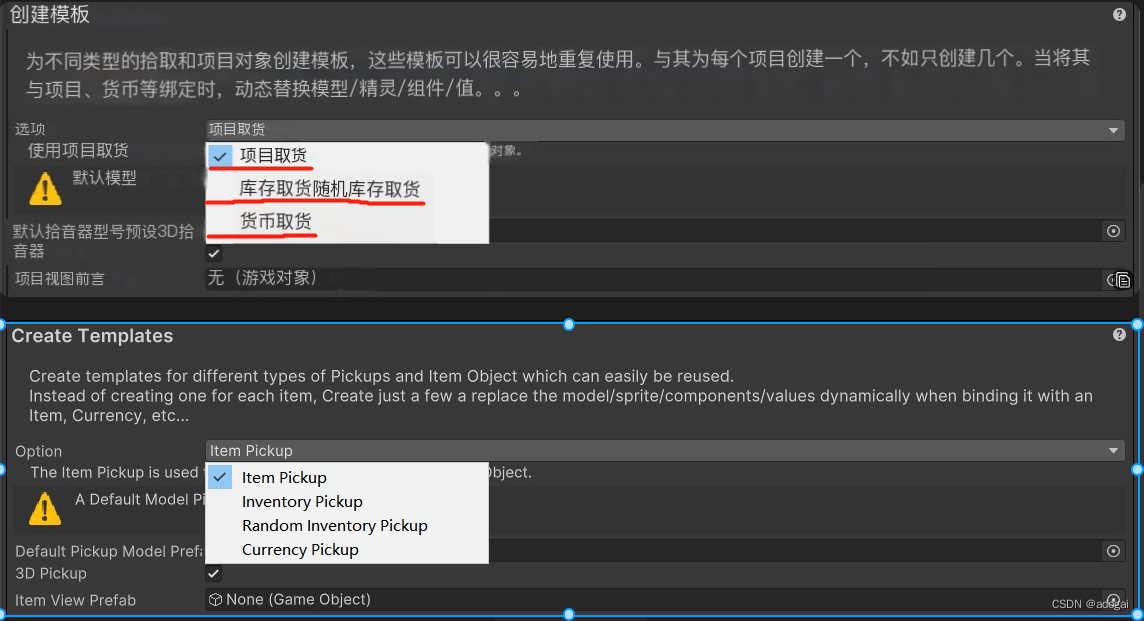Choose Currency Pickup from the list
Image resolution: width=1144 pixels, height=621 pixels.
coord(347,549)
